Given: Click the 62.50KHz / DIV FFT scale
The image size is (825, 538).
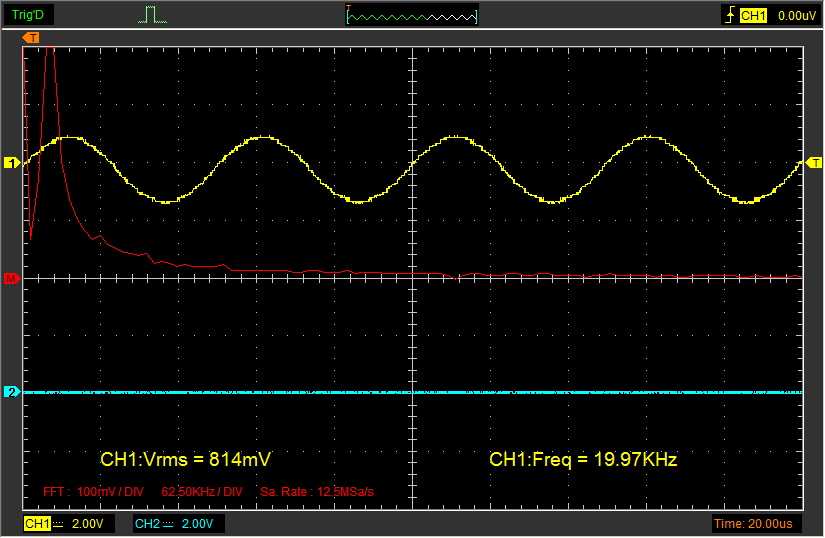Looking at the screenshot, I should coord(202,492).
